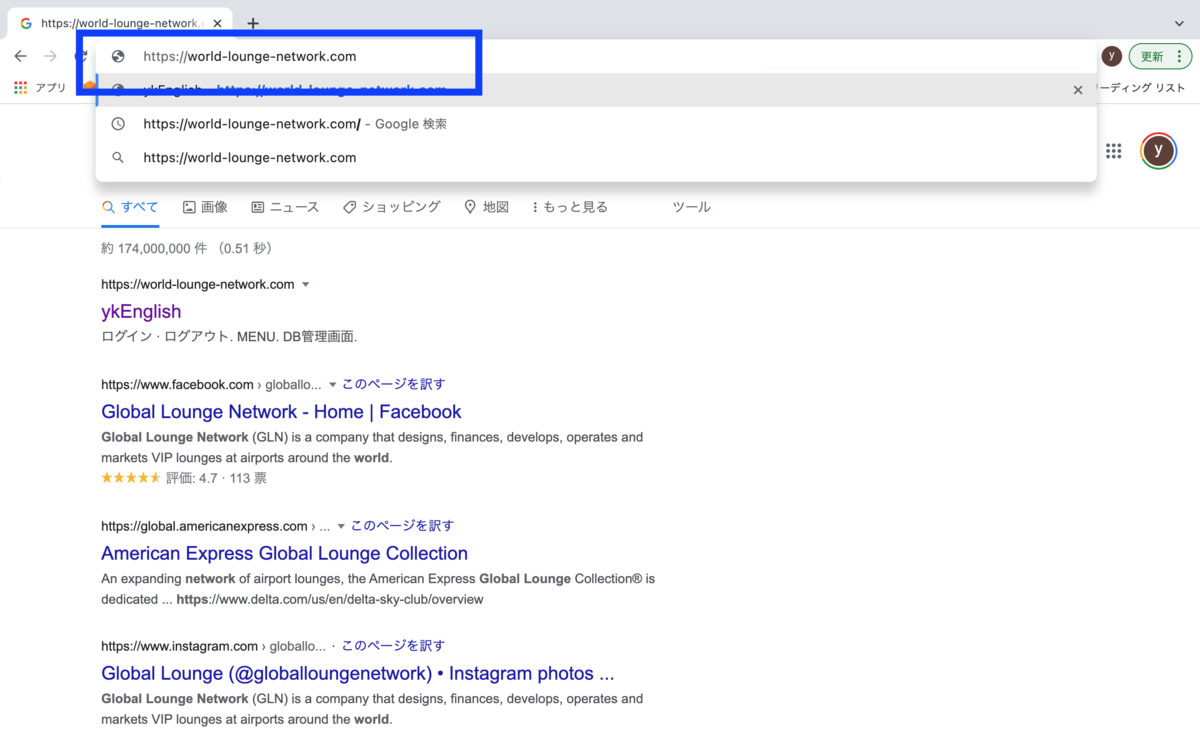Image resolution: width=1200 pixels, height=750 pixels.
Task: Open the Google account avatar
Action: (1158, 151)
